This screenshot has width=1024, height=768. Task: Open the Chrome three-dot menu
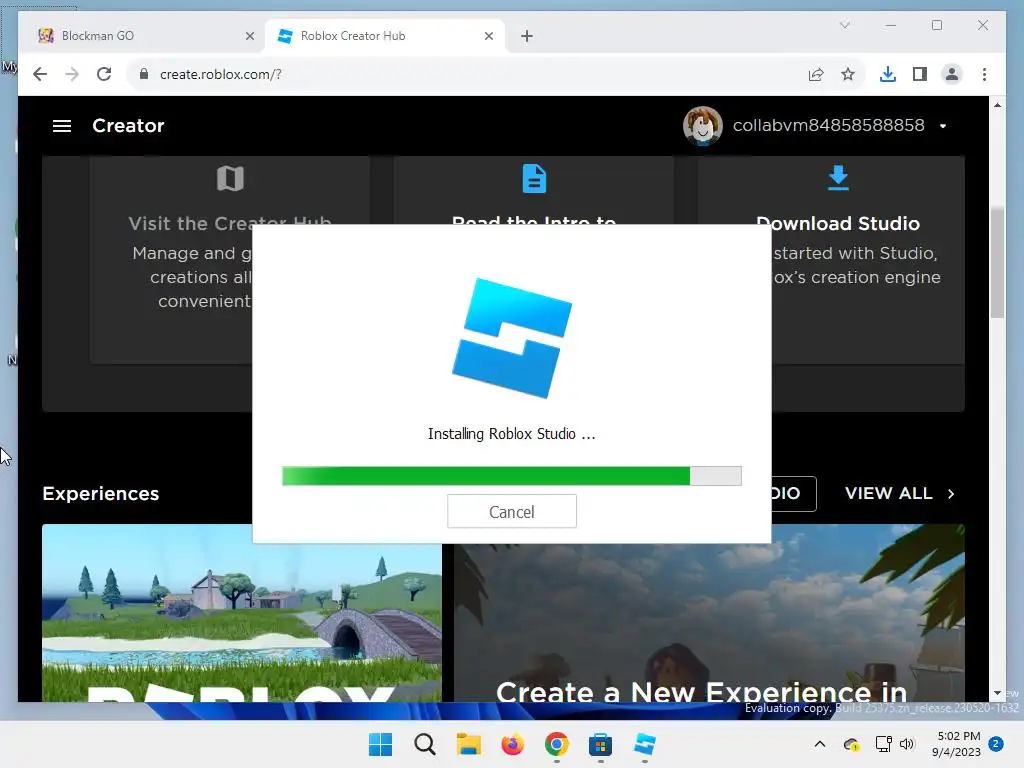coord(984,74)
